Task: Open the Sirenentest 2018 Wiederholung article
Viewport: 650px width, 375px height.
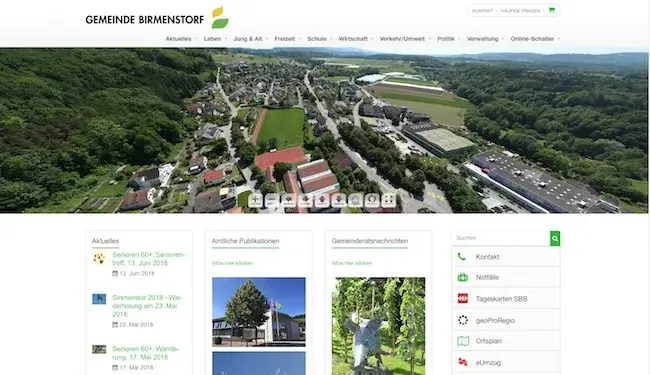Action: coord(147,306)
